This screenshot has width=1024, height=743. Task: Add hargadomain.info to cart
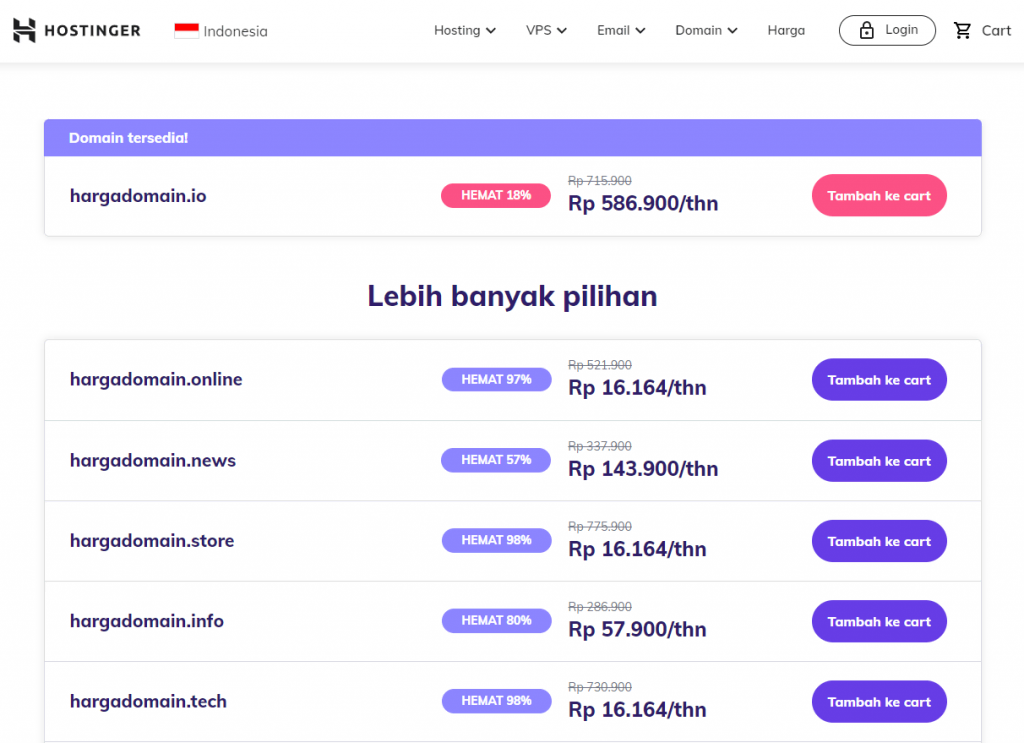pyautogui.click(x=879, y=622)
